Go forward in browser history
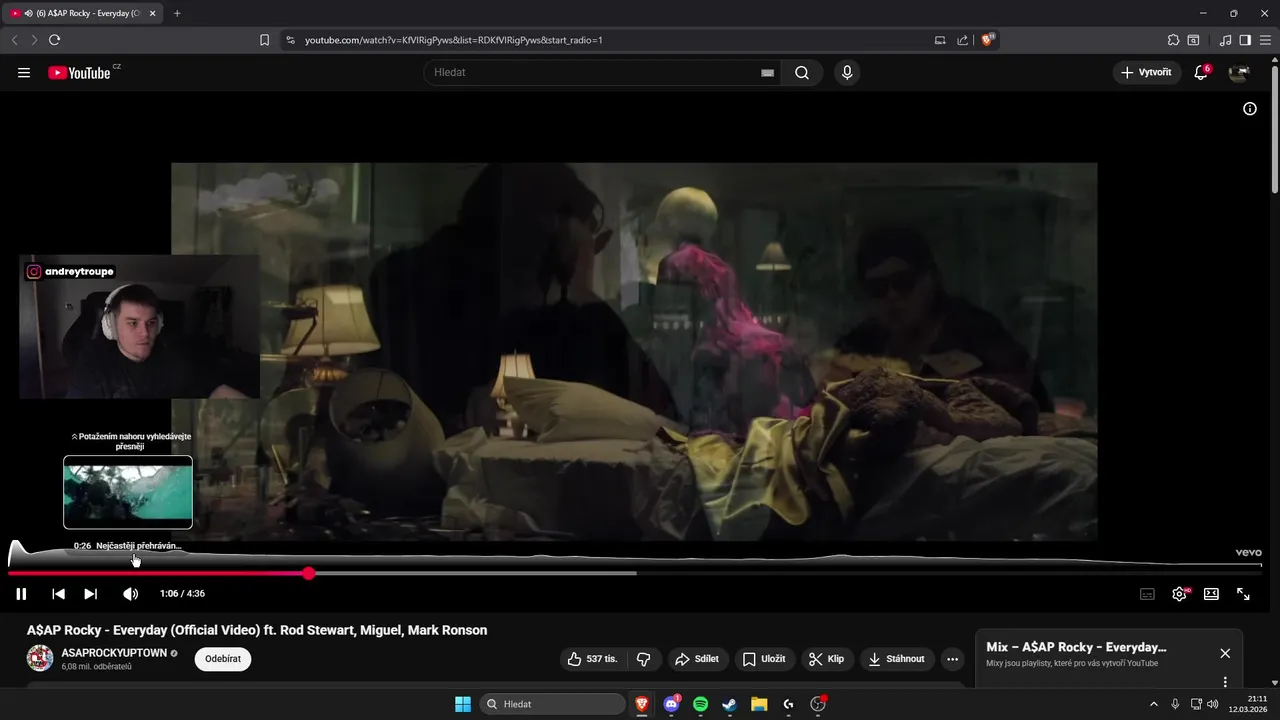Screen dimensions: 1280x720 click(34, 40)
